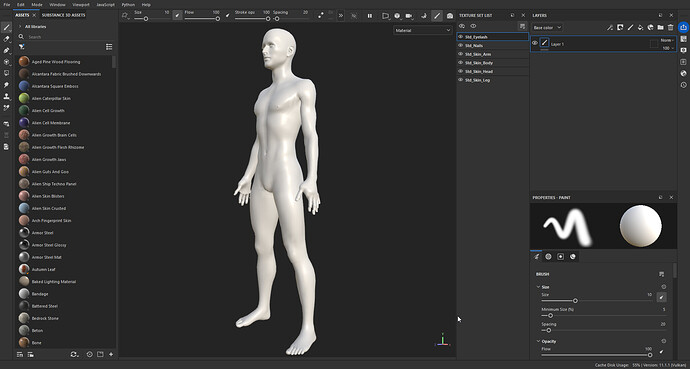Toggle visibility of Std_Nails texture set
Screen dimensions: 690x369
point(461,45)
